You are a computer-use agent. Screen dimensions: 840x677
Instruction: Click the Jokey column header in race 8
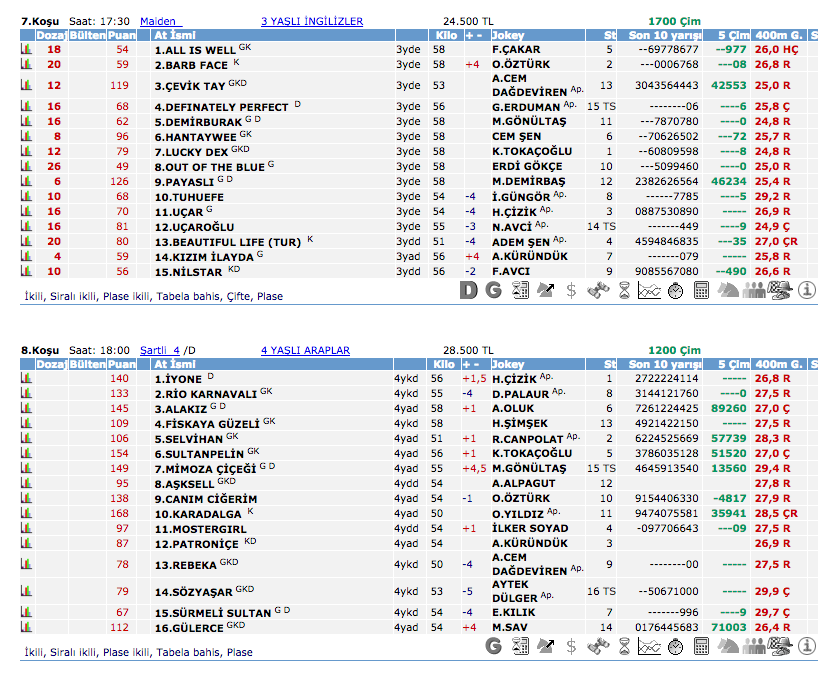(x=509, y=364)
